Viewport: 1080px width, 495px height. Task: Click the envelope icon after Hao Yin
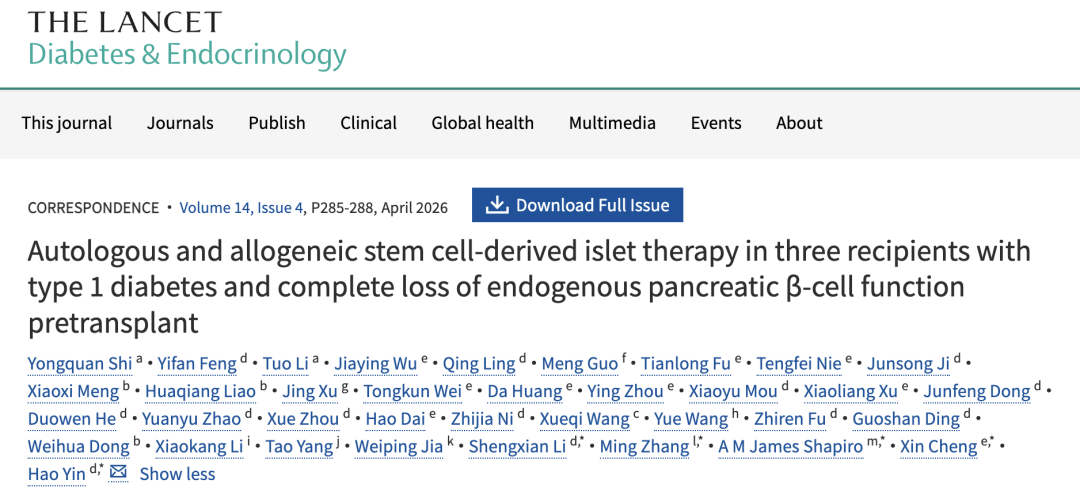click(x=118, y=472)
